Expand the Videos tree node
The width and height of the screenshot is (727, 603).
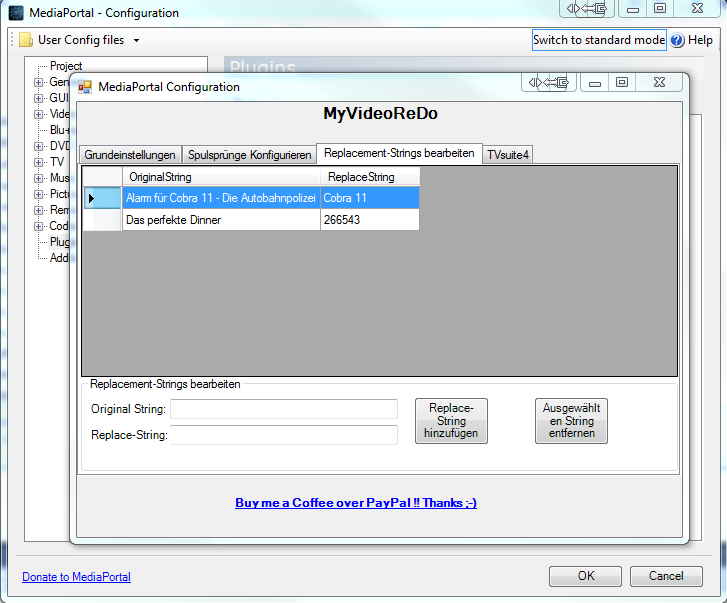coord(38,114)
